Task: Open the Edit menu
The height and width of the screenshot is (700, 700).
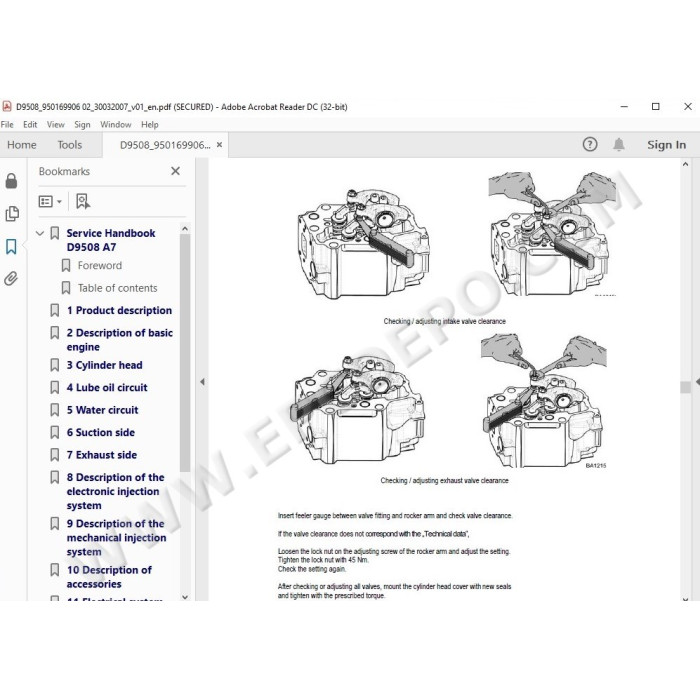Action: 30,125
